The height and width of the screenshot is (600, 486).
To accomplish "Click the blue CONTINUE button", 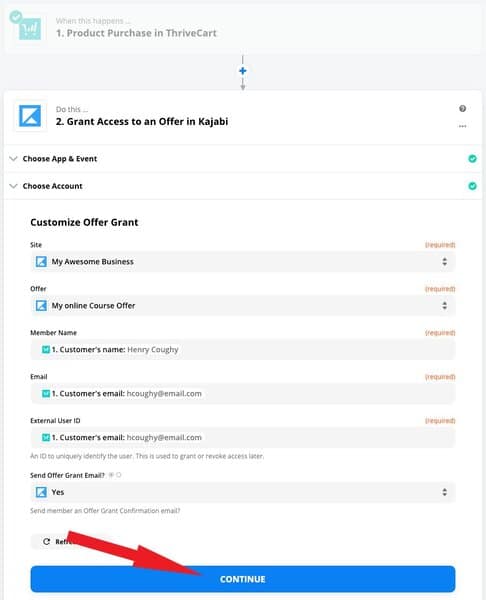I will pos(243,579).
